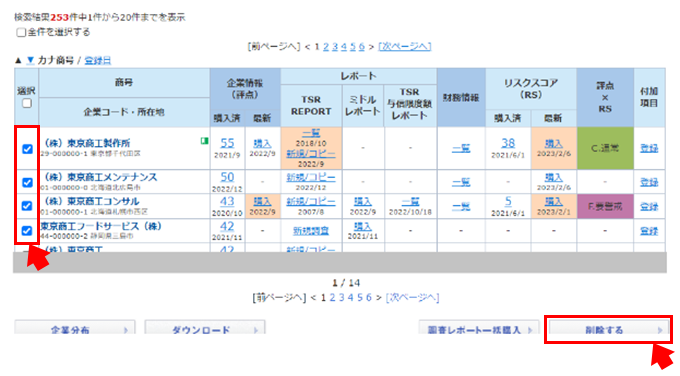Toggle the 選択 header checkbox in table
The image size is (680, 376).
27,103
